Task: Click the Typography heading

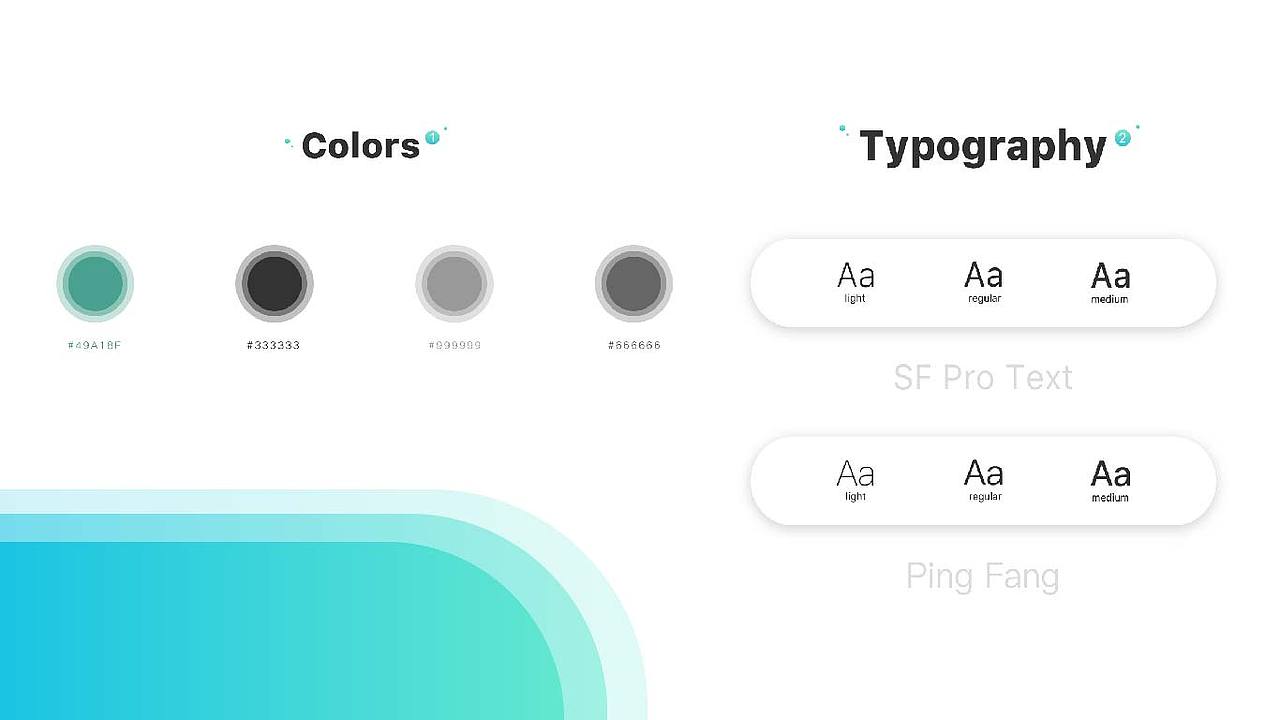Action: point(983,146)
